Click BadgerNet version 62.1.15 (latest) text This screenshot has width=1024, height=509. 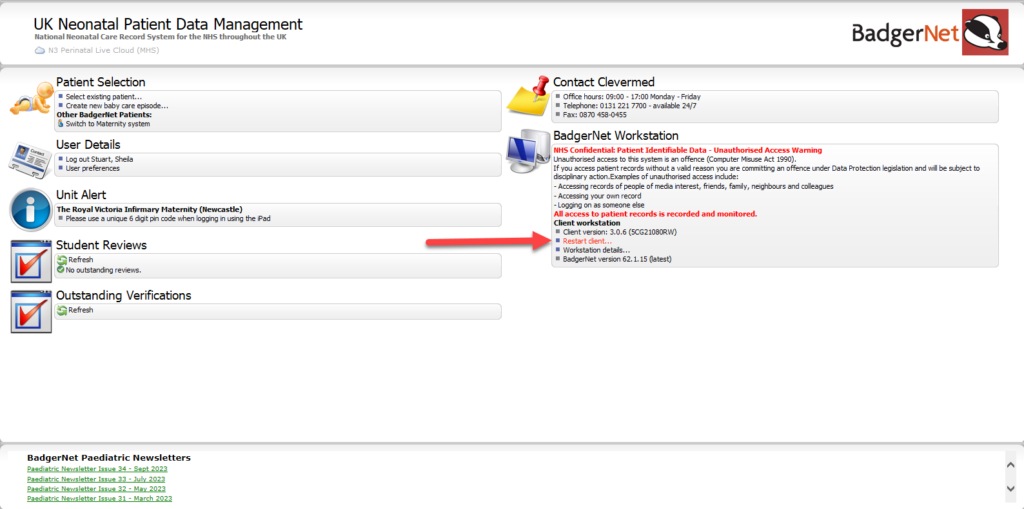(x=618, y=259)
